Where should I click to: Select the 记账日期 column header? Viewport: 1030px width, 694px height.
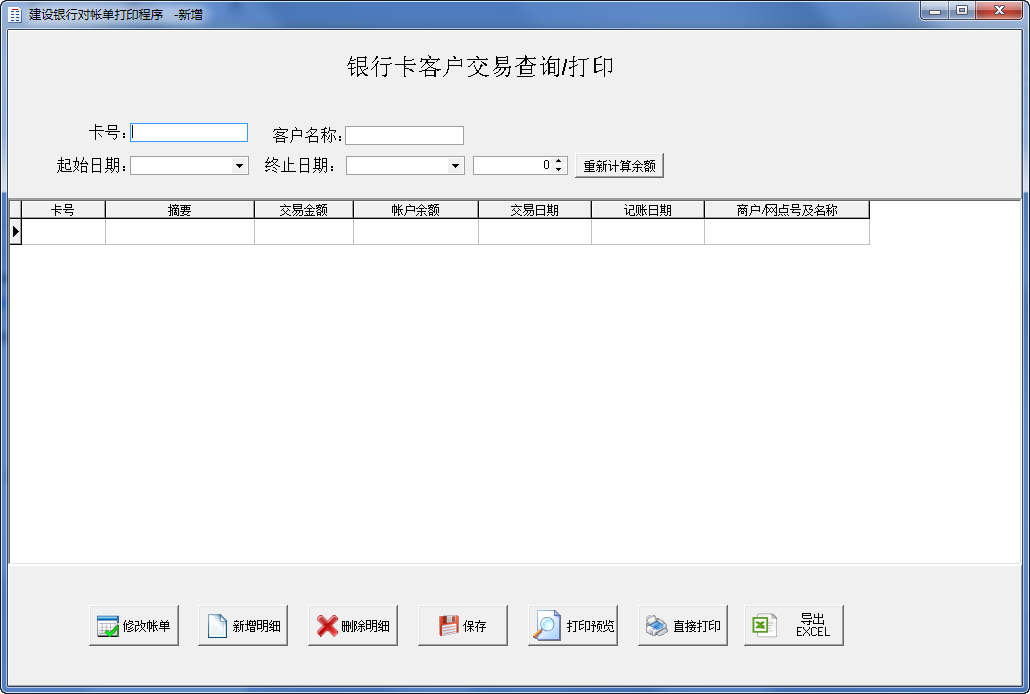pos(648,210)
